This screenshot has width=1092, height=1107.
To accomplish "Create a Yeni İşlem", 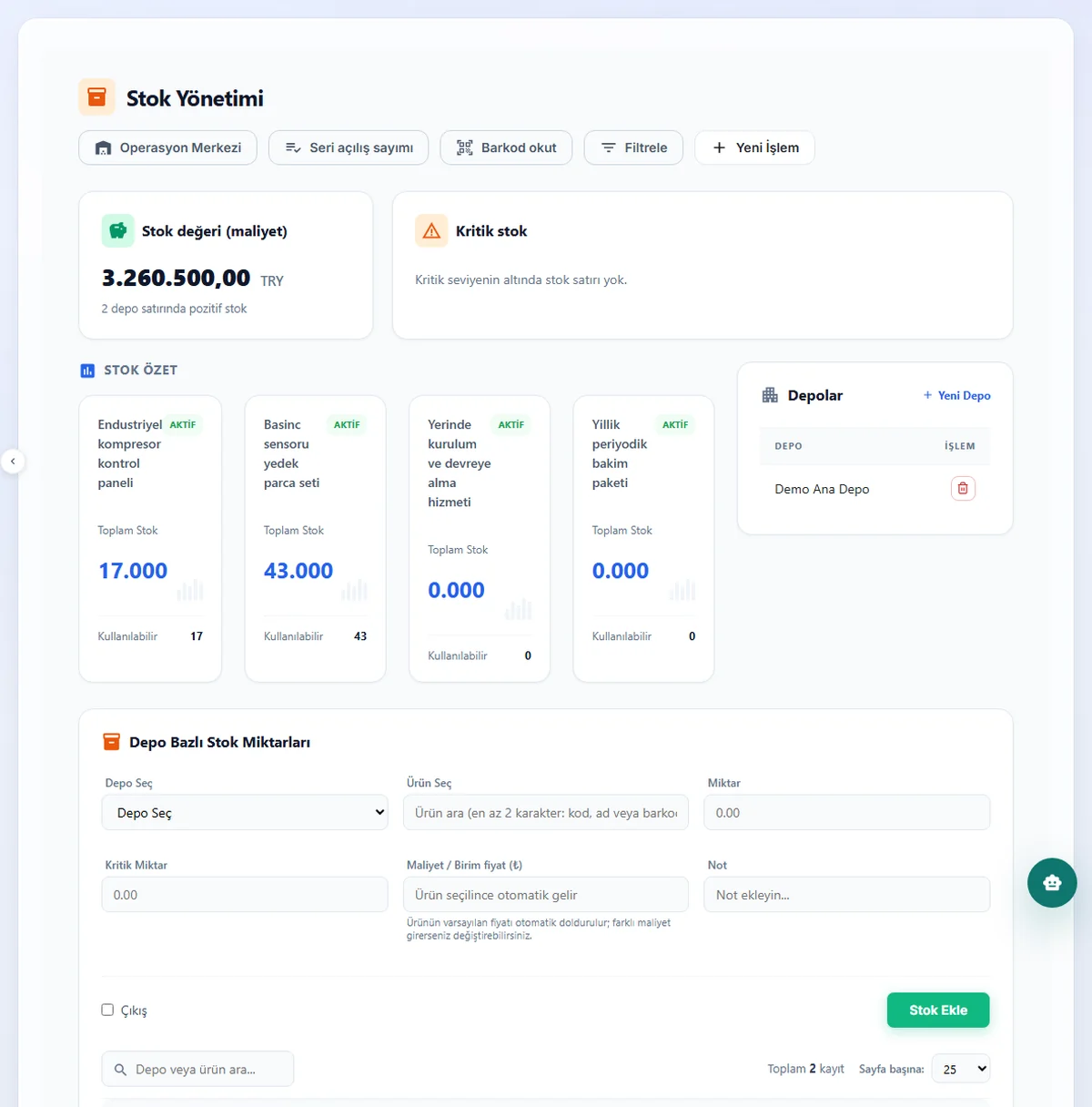I will pyautogui.click(x=754, y=147).
